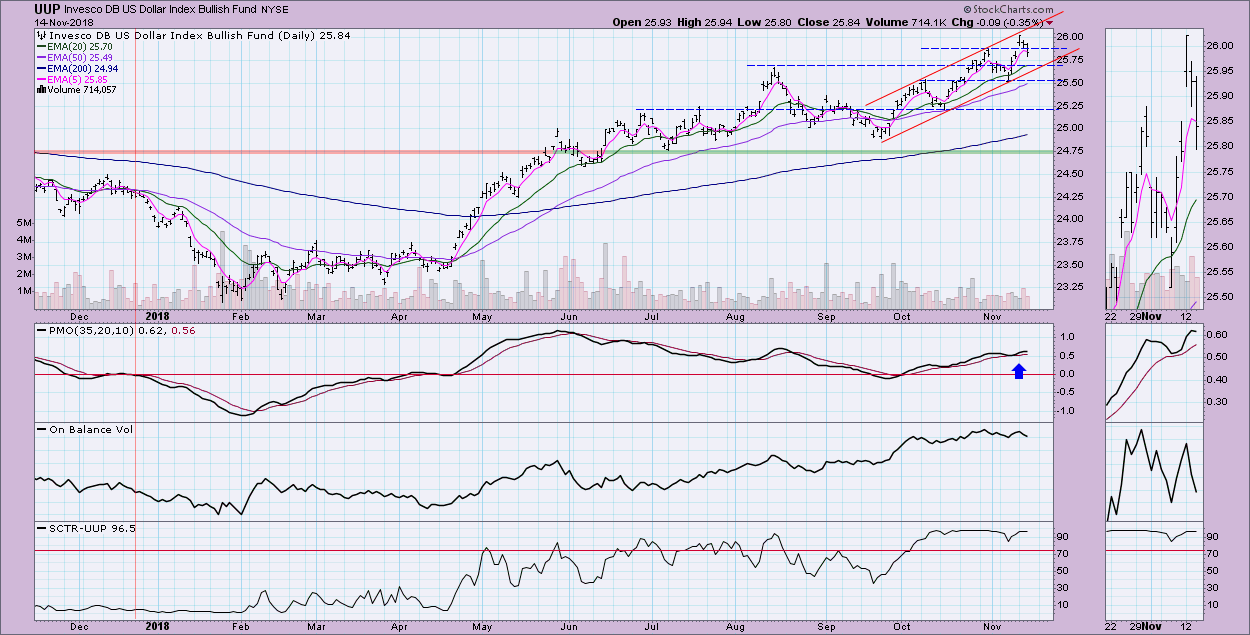Click the Dec month label on time axis
This screenshot has height=635, width=1250.
click(80, 315)
